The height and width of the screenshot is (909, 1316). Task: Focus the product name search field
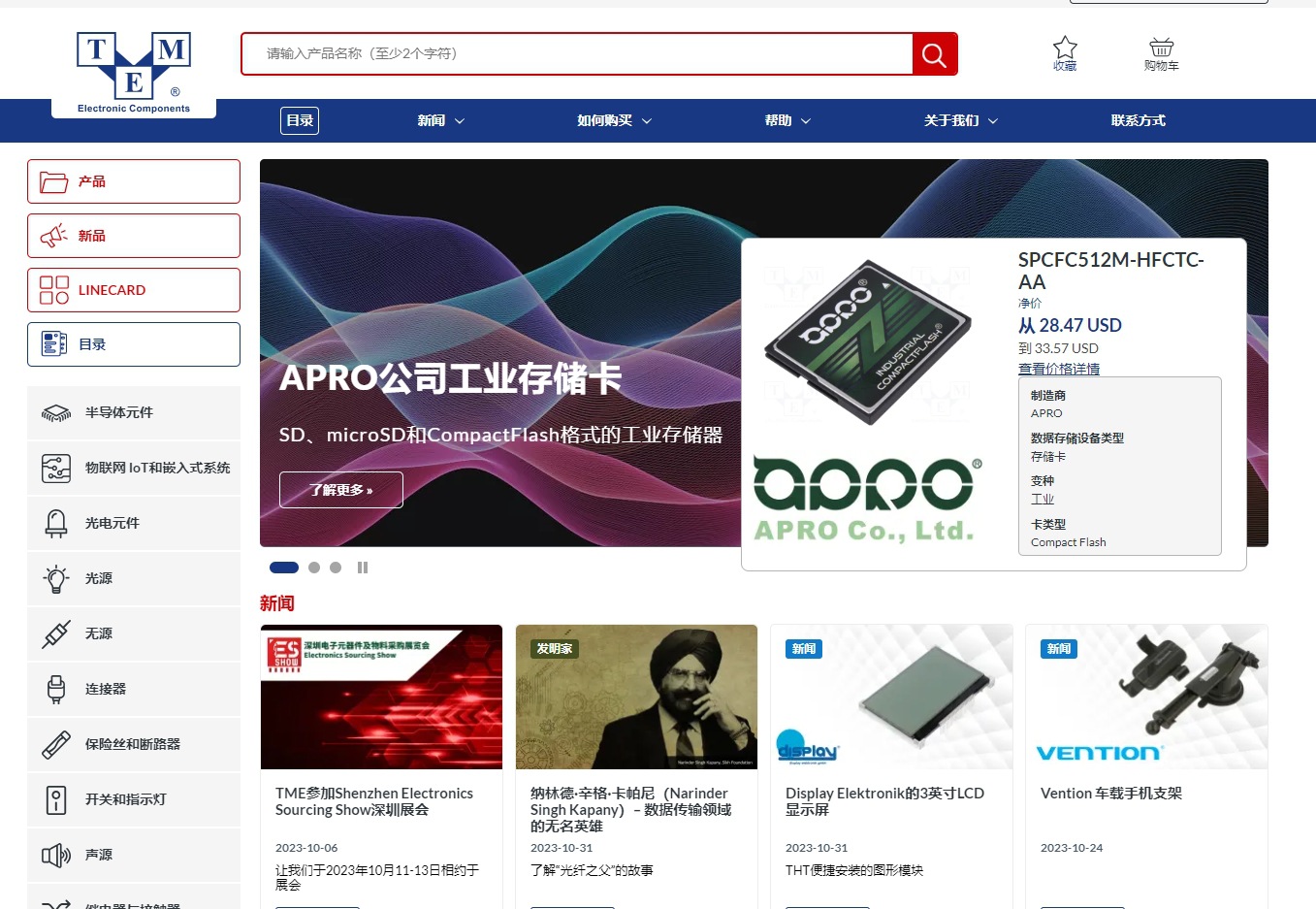(x=577, y=54)
